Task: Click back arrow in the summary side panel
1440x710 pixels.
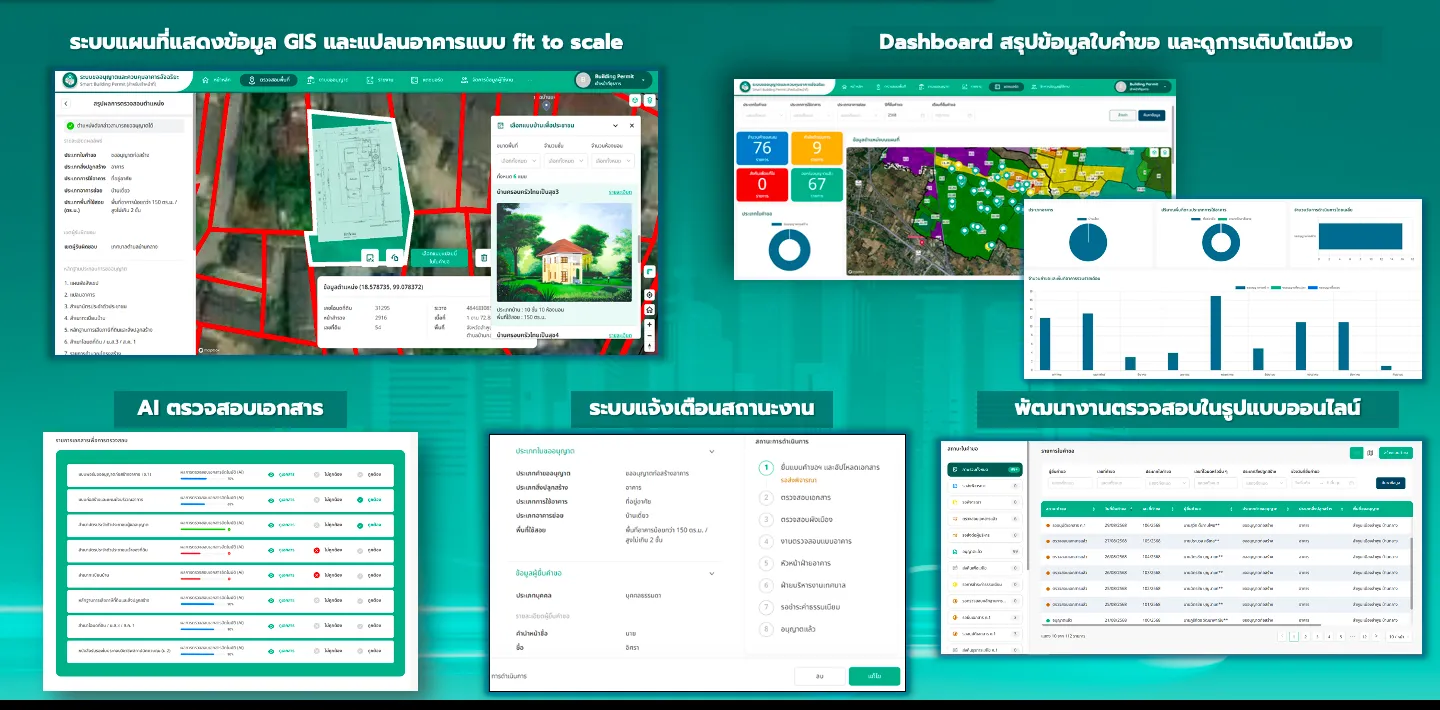Action: (x=66, y=104)
